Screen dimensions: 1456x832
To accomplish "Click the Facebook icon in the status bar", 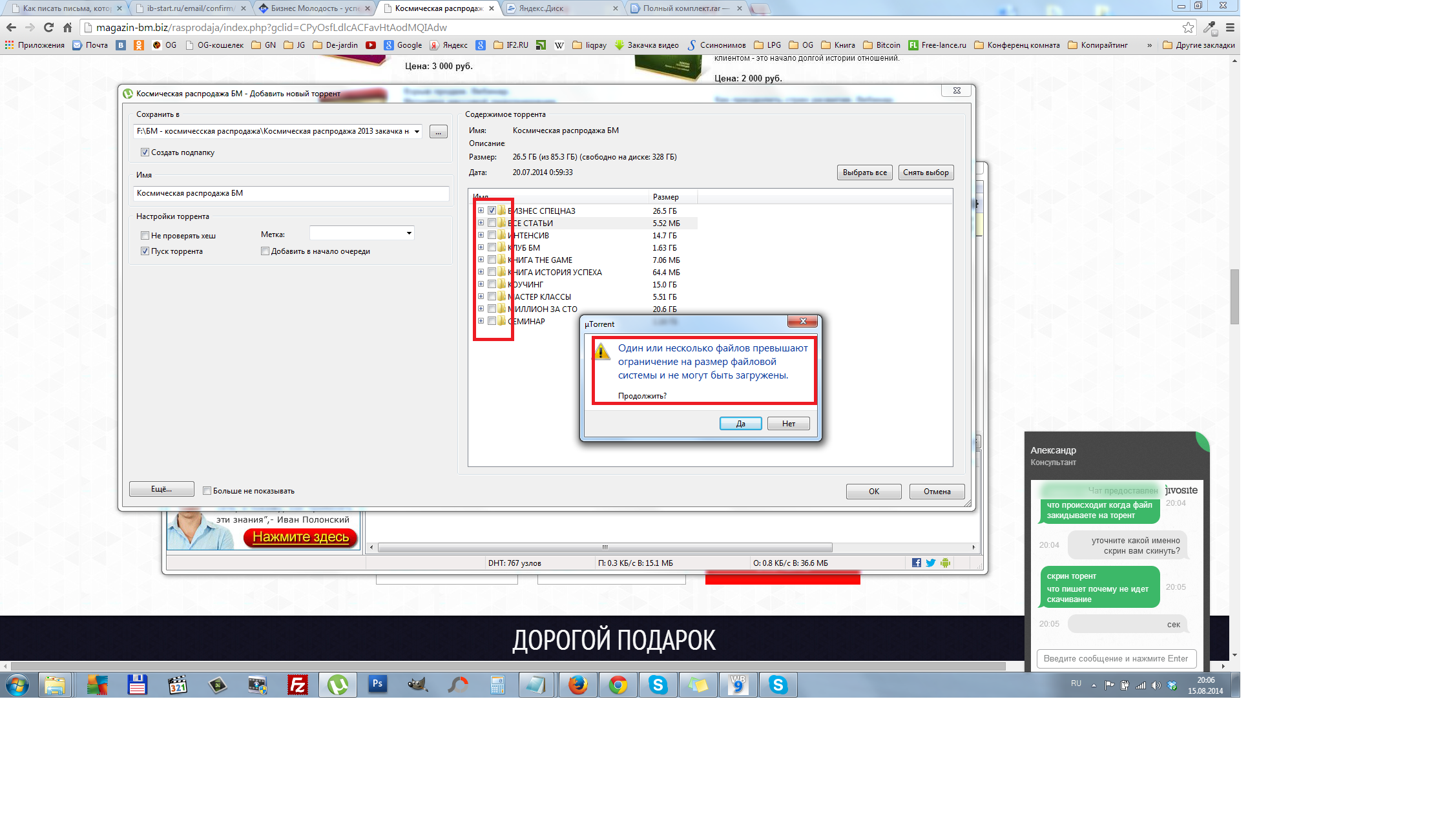I will 916,563.
